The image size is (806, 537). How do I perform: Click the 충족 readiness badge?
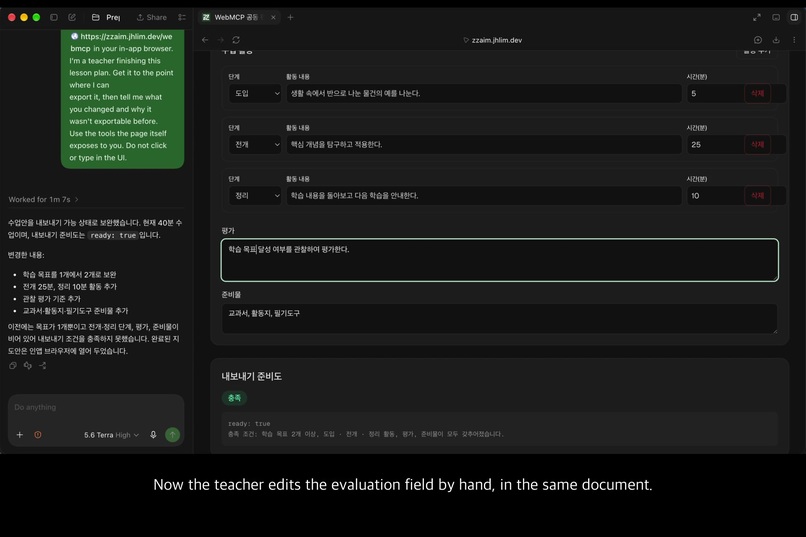click(234, 398)
